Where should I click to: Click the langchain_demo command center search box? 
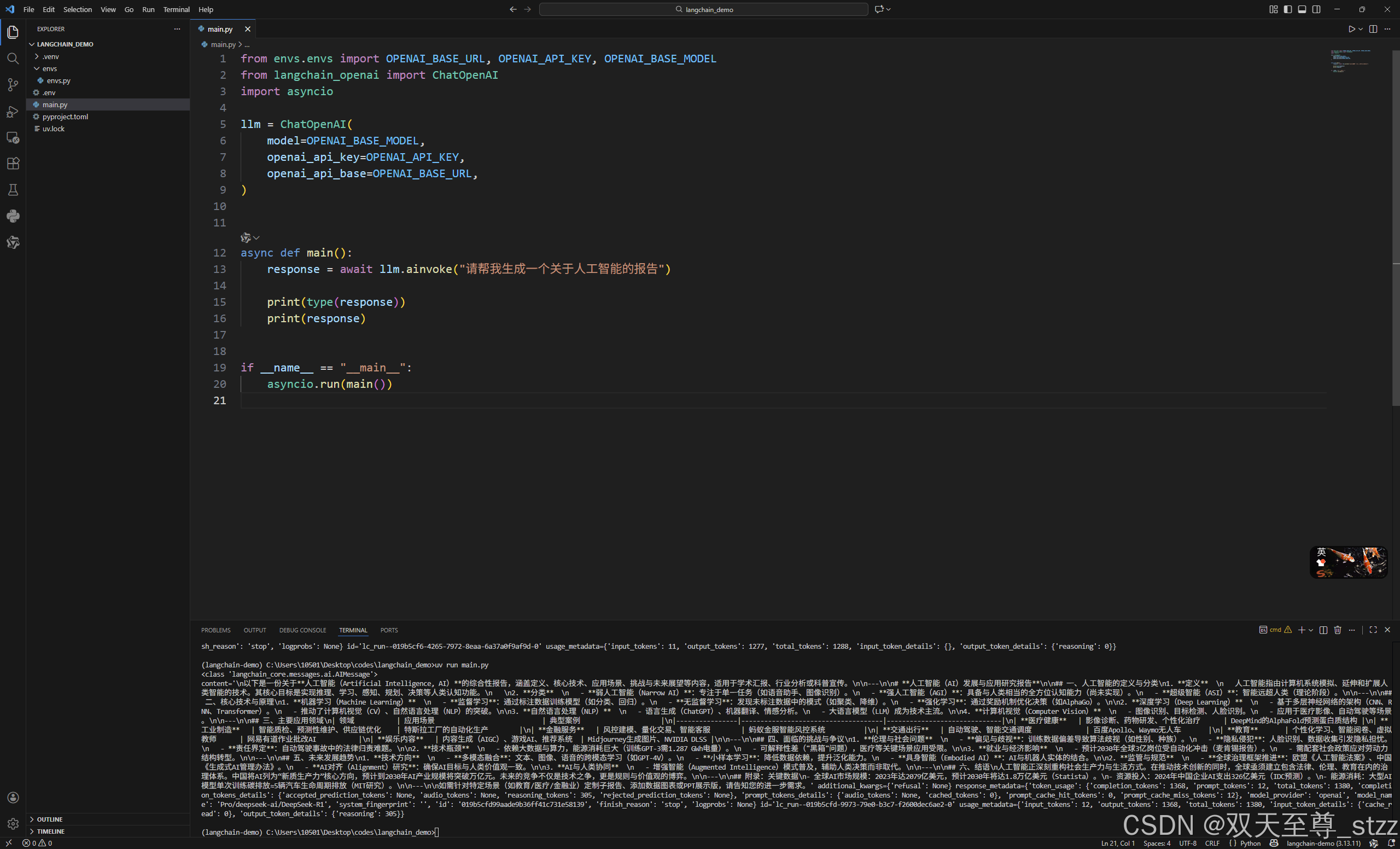(703, 9)
